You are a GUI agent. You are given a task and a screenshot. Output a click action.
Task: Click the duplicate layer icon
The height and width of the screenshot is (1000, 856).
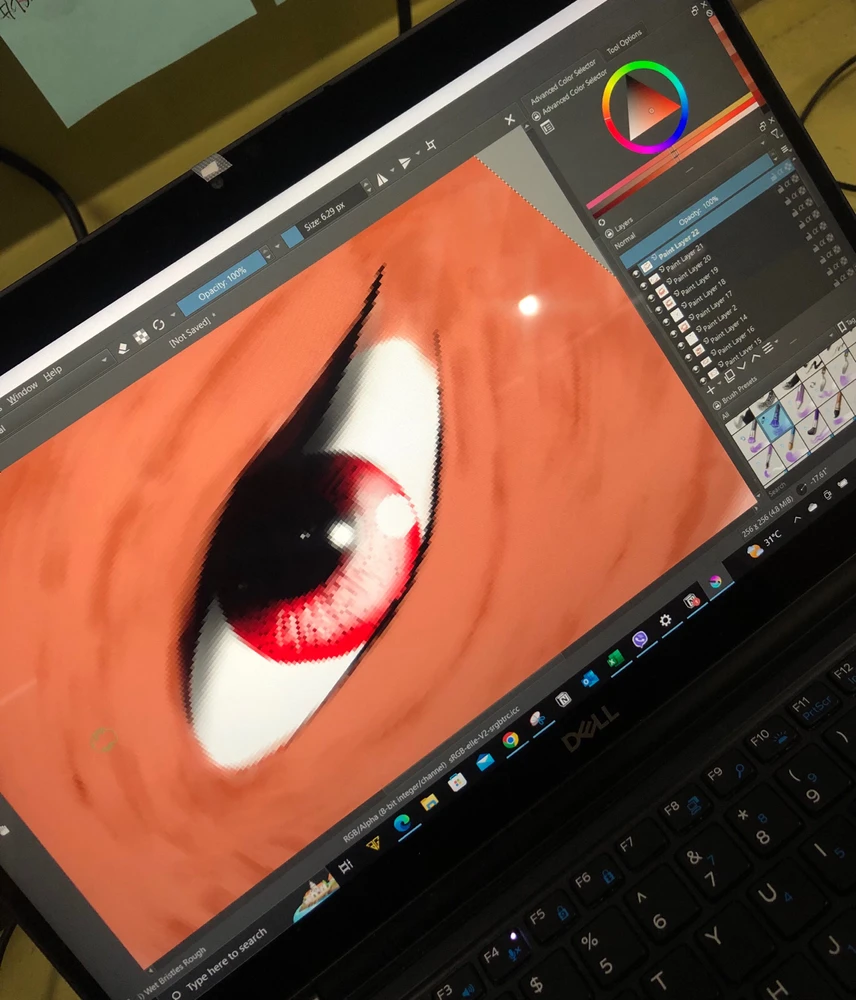click(x=729, y=377)
